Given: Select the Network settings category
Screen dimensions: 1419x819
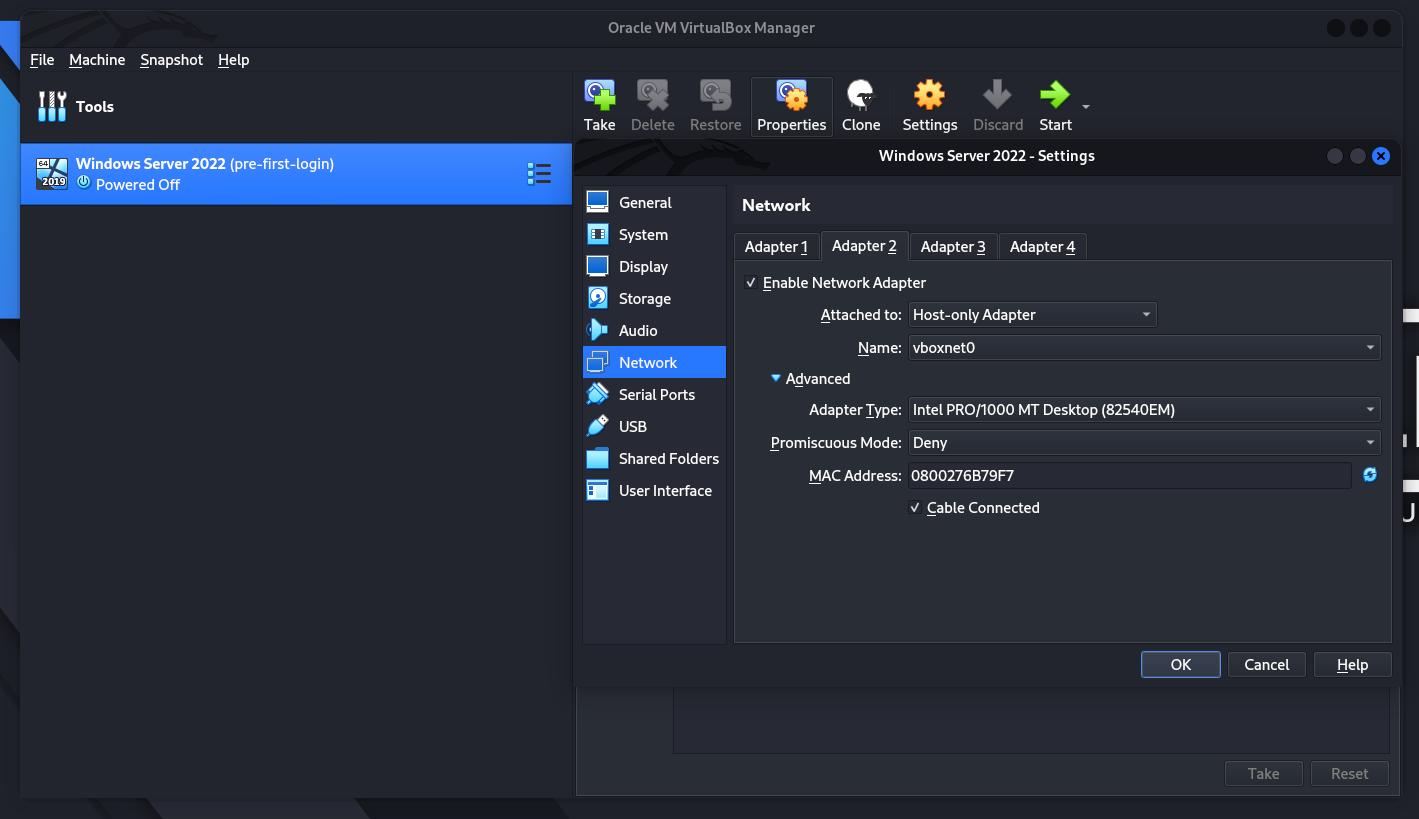Looking at the screenshot, I should pos(654,362).
